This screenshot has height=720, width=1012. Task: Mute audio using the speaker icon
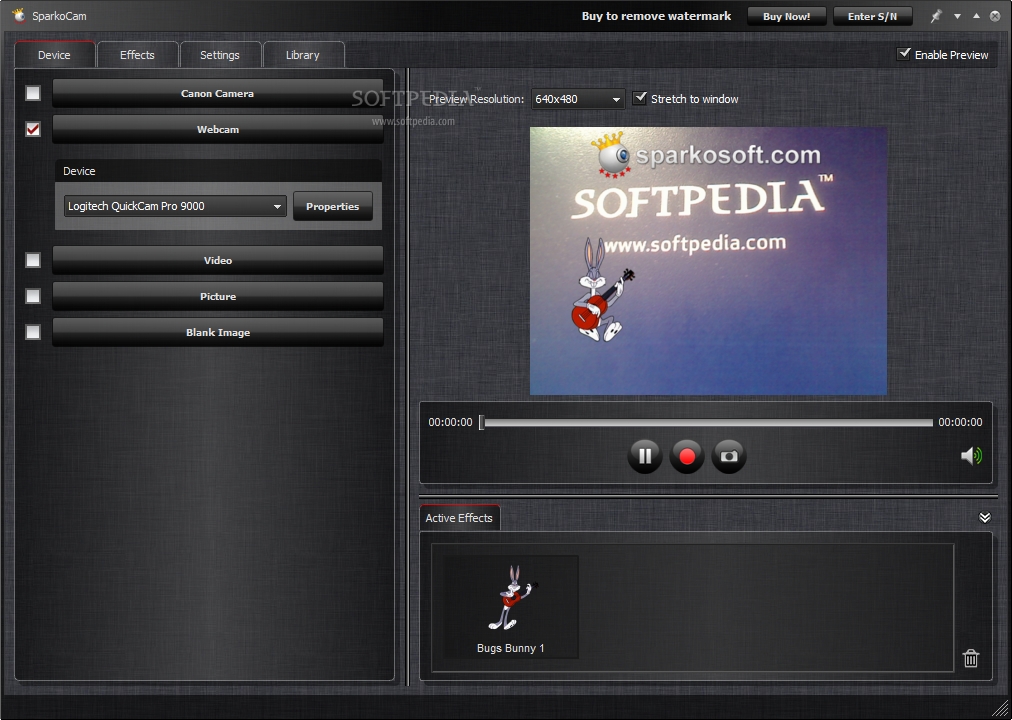pyautogui.click(x=970, y=456)
